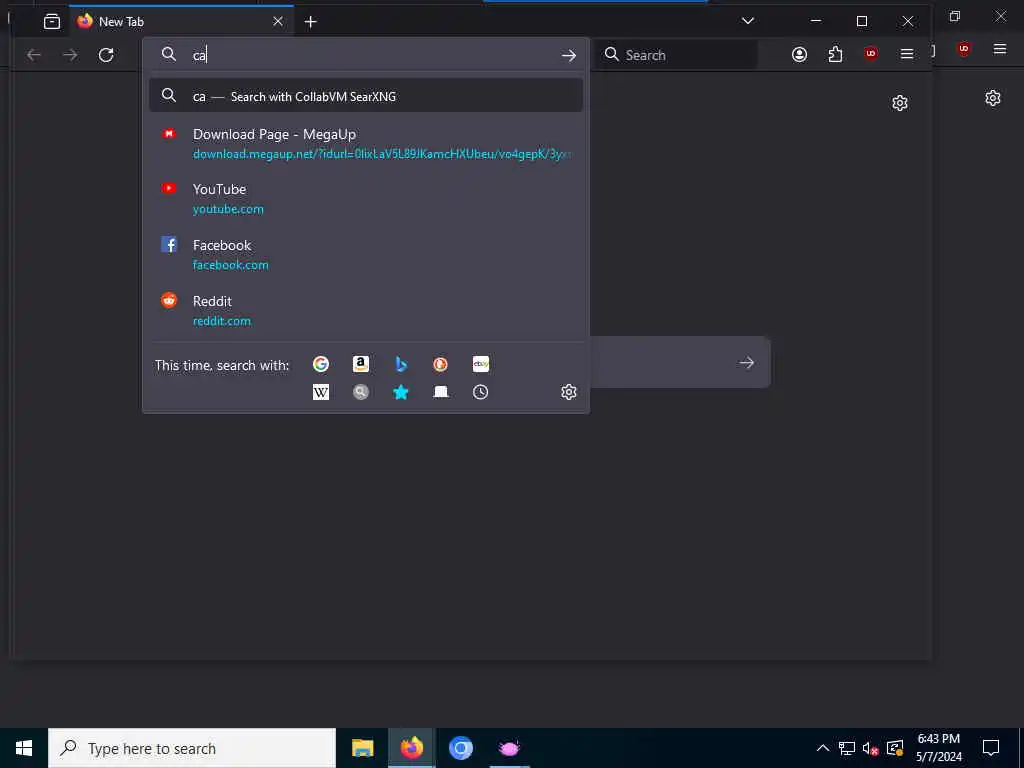Open File Explorer from the taskbar
The image size is (1024, 768).
(x=362, y=748)
